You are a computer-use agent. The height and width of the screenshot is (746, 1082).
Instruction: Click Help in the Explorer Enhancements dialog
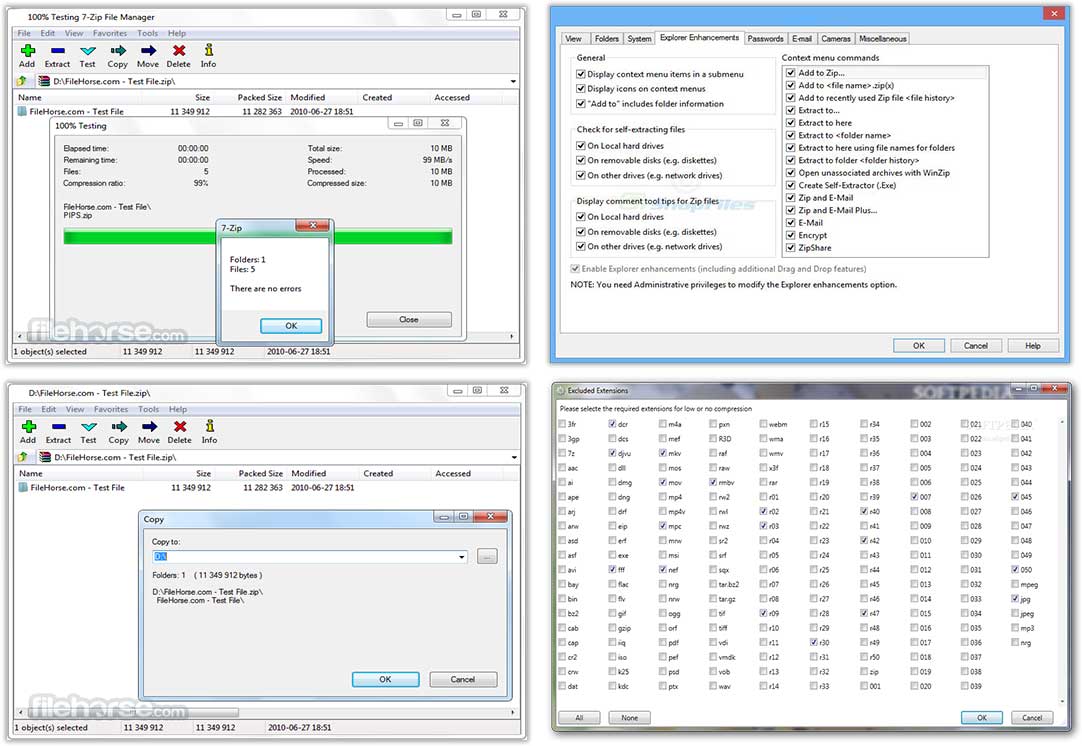pos(1032,346)
